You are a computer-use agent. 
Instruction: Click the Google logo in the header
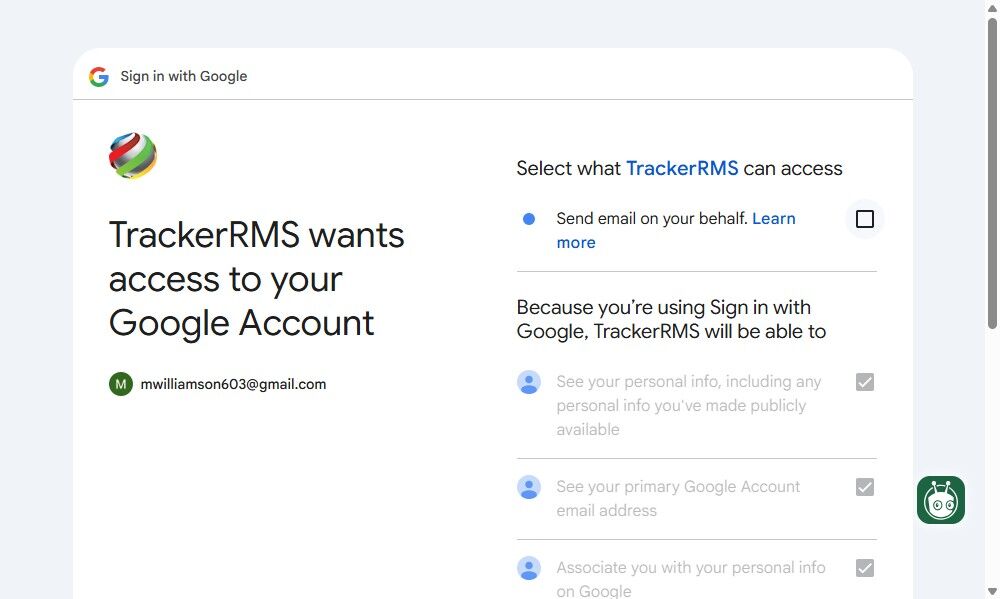[98, 77]
